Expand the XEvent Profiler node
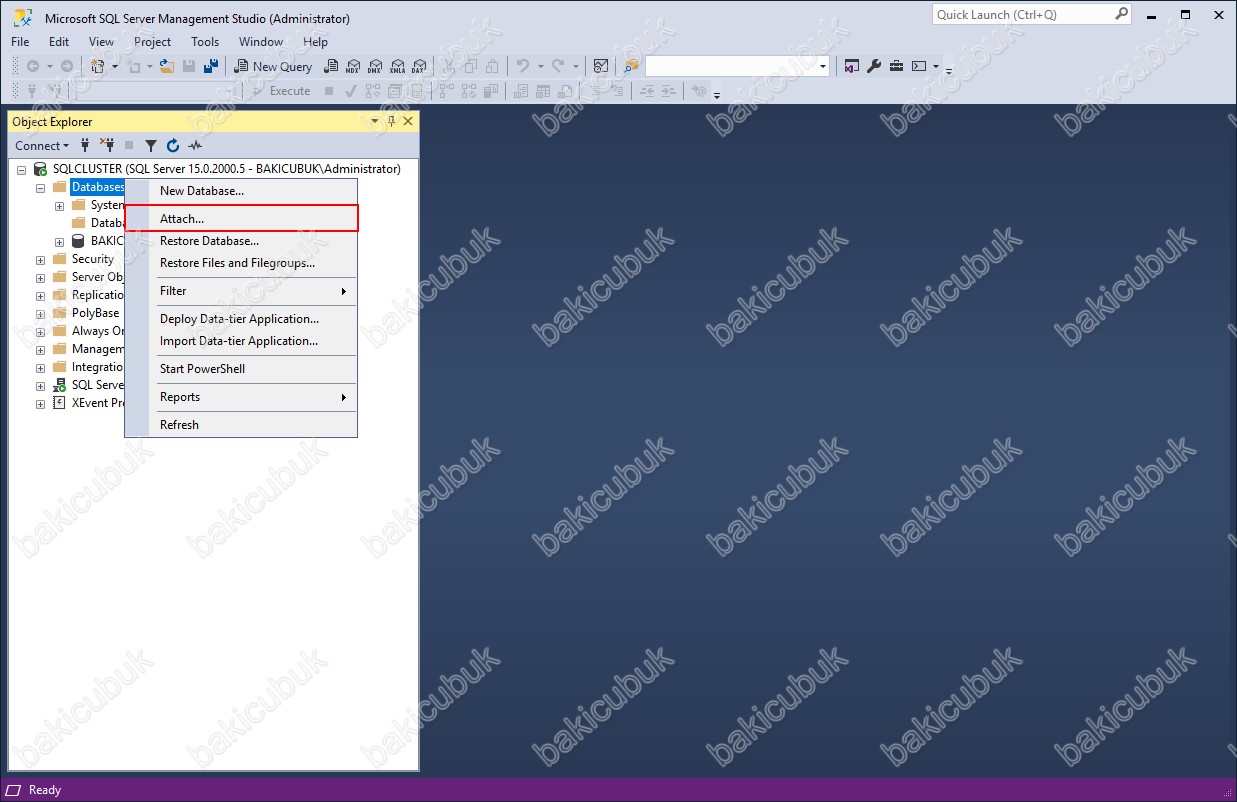Screen dimensions: 1237x802 tap(41, 404)
